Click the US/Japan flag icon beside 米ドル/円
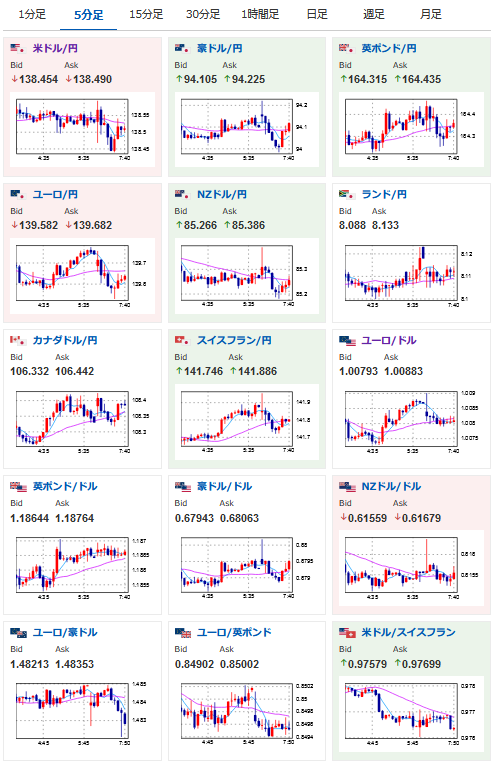Screen dimensions: 492x764 (x=18, y=48)
